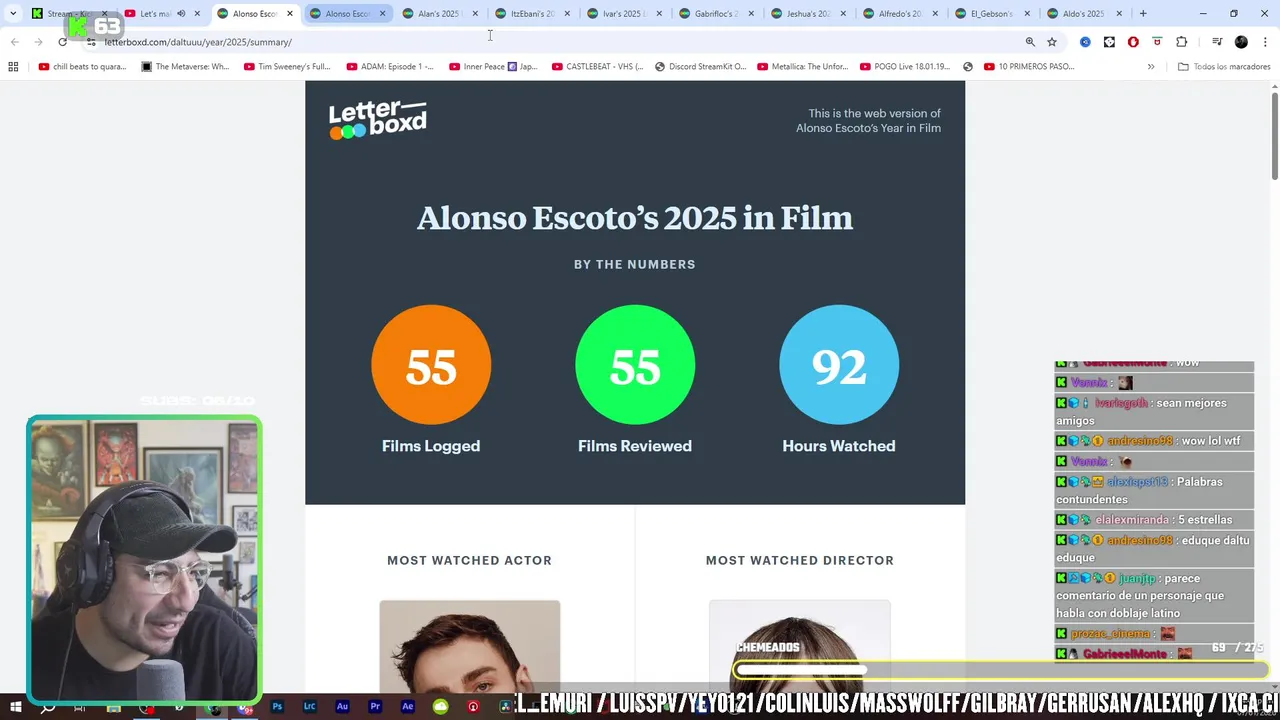Click the red extension icon in browser toolbar
1280x720 pixels.
click(1133, 42)
